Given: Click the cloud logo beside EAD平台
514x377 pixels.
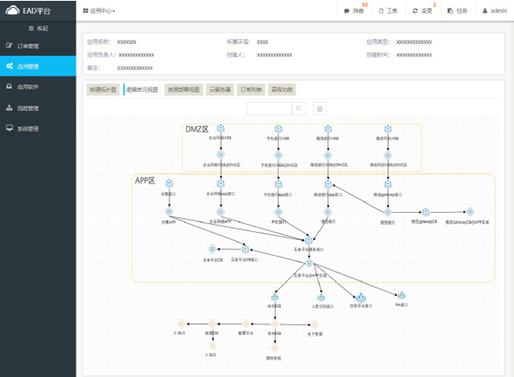Looking at the screenshot, I should 13,10.
